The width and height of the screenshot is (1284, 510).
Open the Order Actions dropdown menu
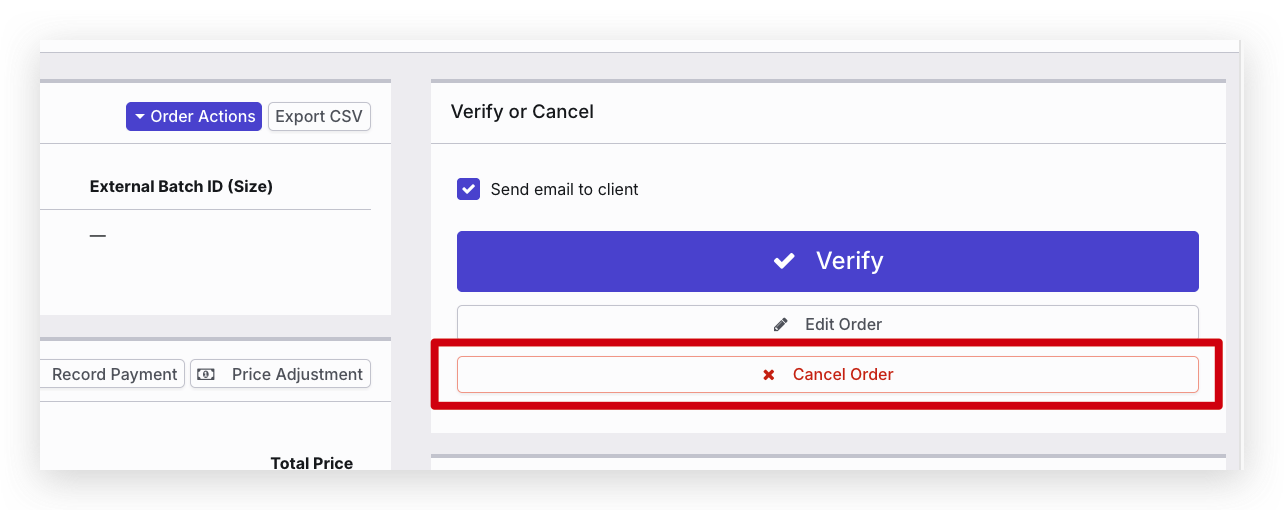(194, 117)
